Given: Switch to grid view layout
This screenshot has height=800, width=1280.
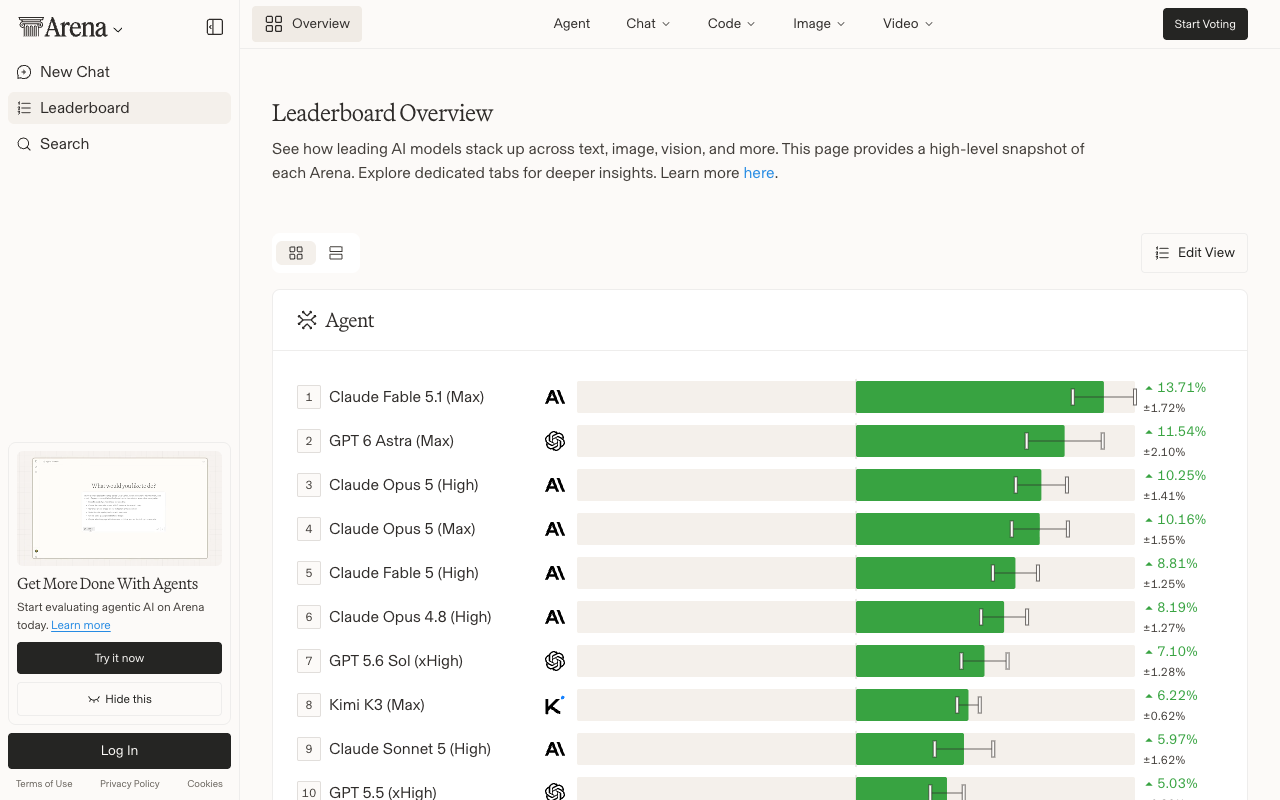Looking at the screenshot, I should (296, 253).
